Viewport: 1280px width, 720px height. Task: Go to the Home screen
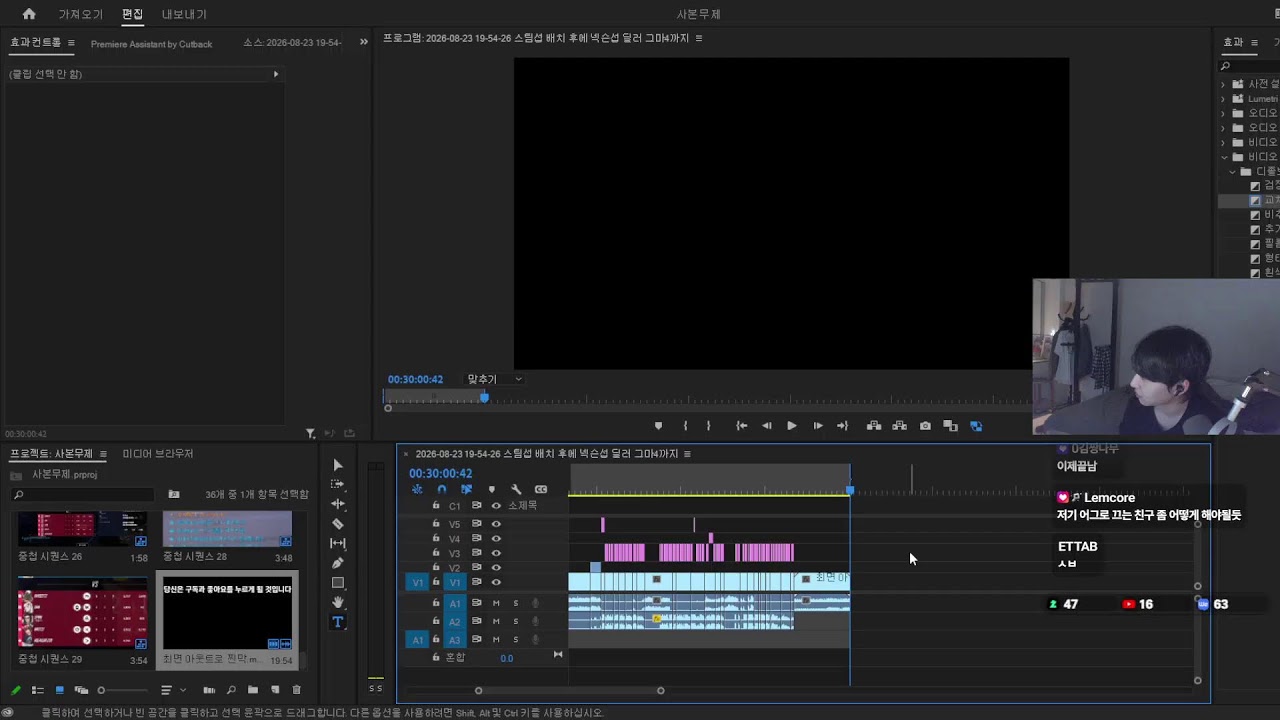tap(29, 14)
